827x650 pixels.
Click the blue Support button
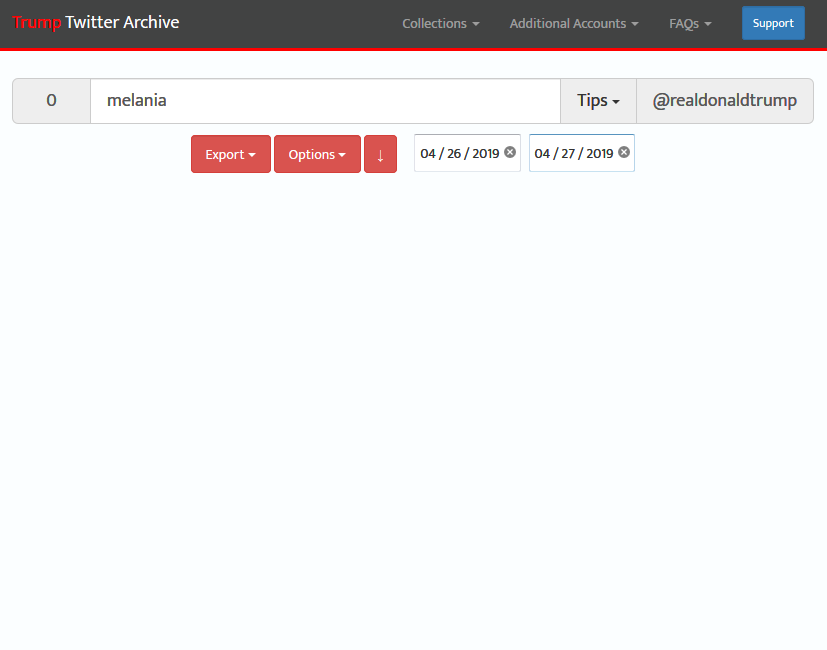coord(773,23)
